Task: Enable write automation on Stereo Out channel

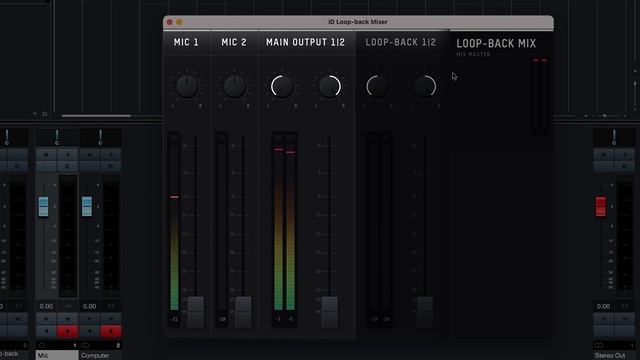Action: click(624, 318)
